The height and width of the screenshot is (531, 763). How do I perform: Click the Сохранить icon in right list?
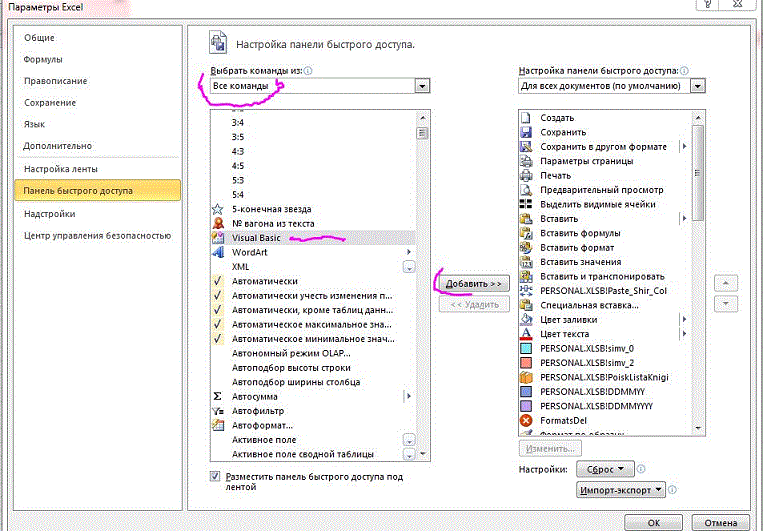[526, 132]
